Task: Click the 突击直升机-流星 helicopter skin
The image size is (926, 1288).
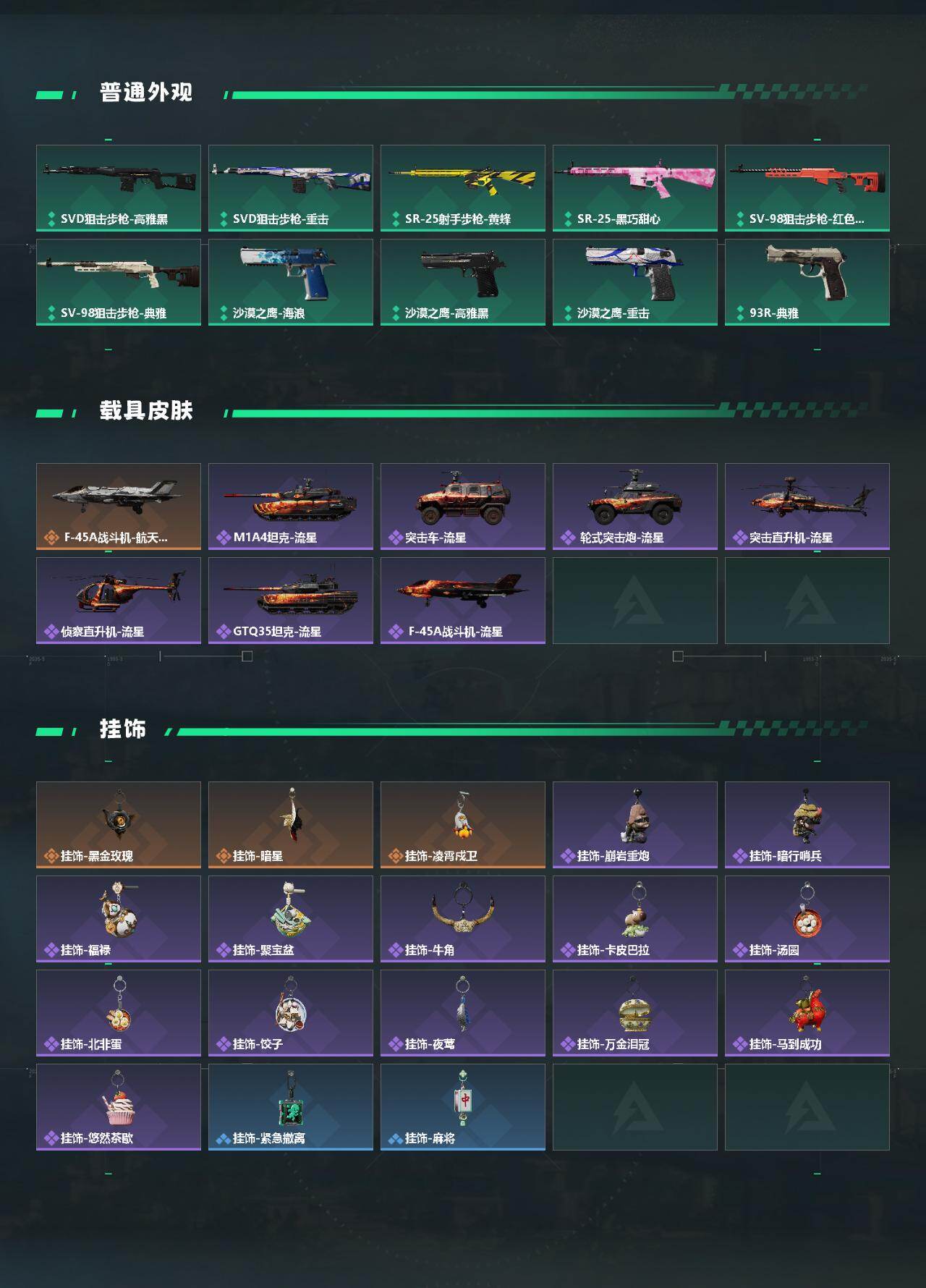Action: coord(807,507)
